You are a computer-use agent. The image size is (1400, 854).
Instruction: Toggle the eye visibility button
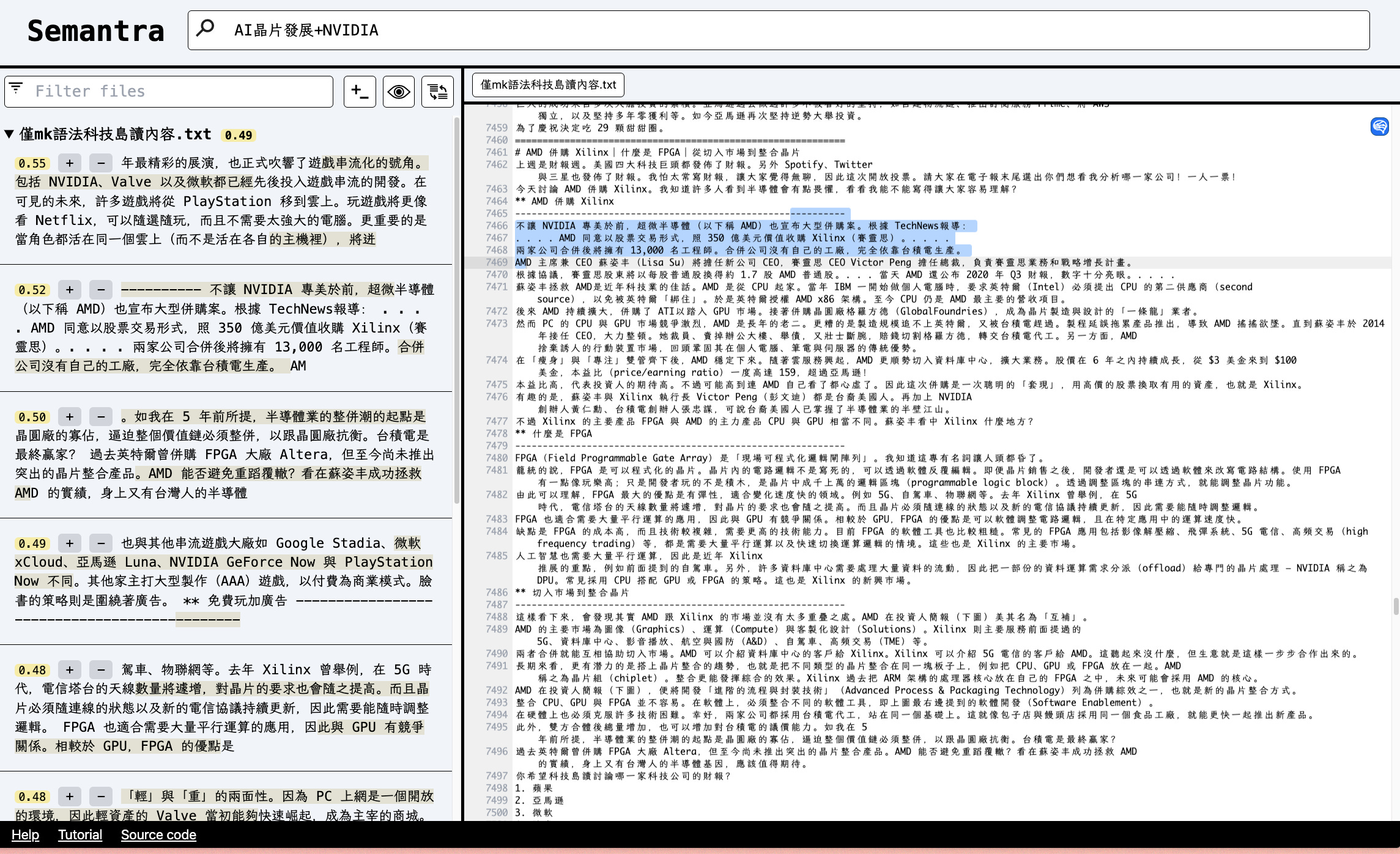pos(399,92)
